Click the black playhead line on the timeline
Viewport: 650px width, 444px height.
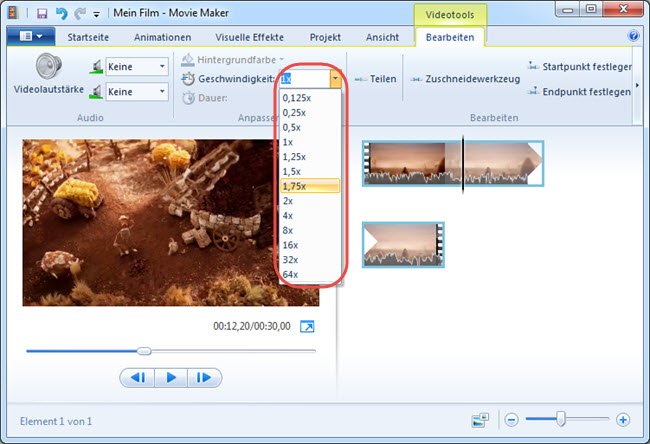tap(463, 164)
